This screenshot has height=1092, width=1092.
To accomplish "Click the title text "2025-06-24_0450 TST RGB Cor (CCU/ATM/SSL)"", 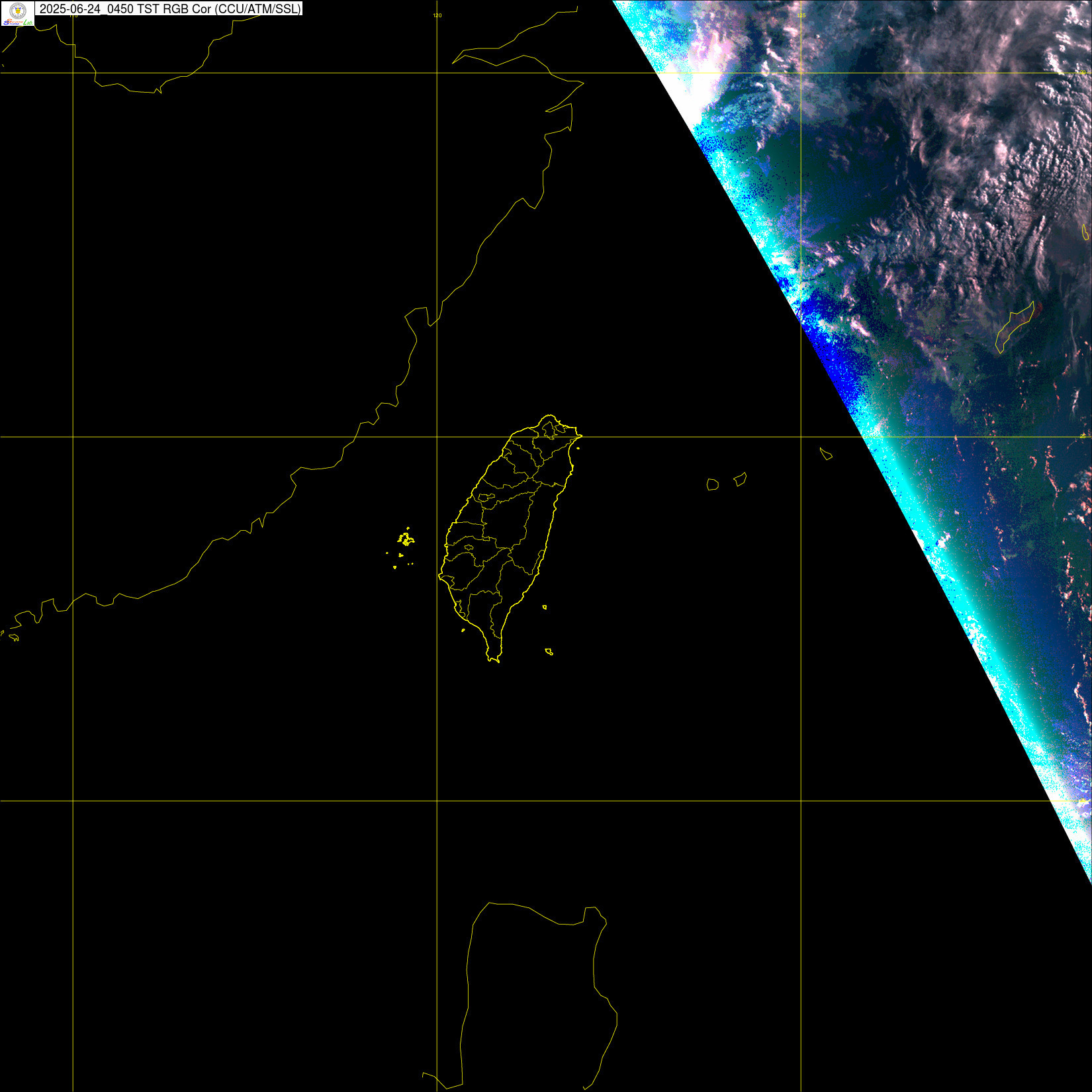I will point(170,9).
